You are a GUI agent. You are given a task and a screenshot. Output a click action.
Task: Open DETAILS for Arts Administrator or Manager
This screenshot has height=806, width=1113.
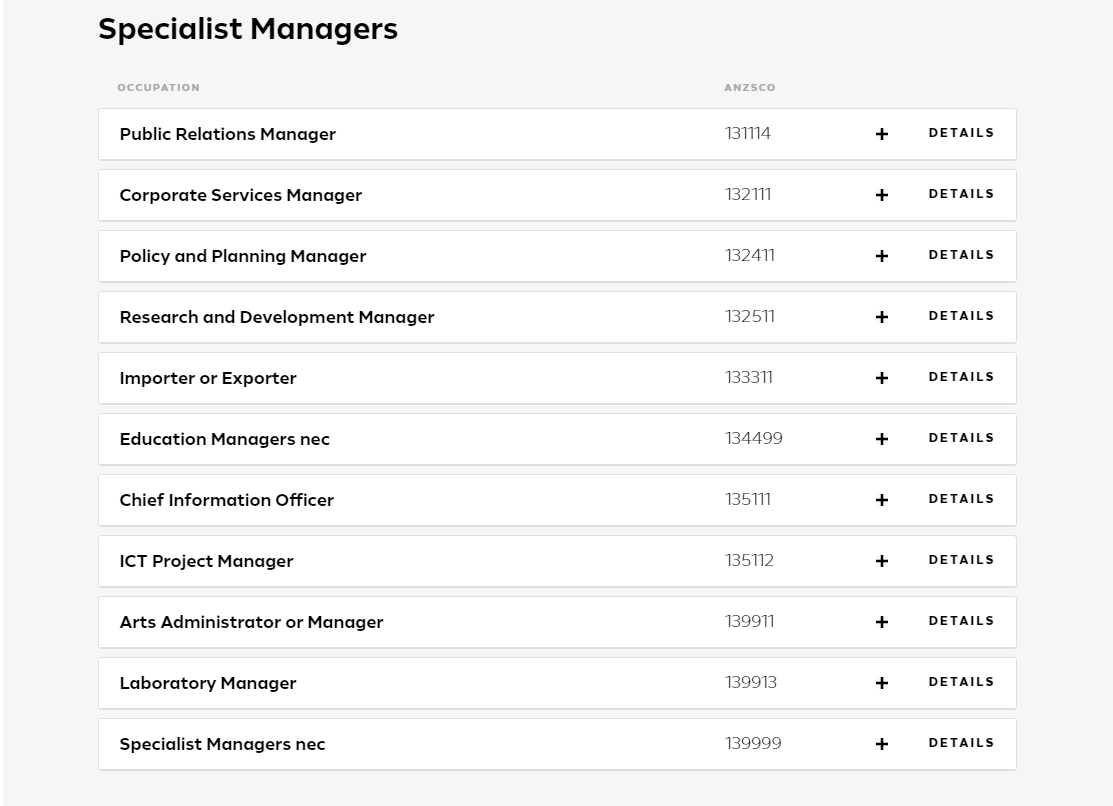click(961, 621)
